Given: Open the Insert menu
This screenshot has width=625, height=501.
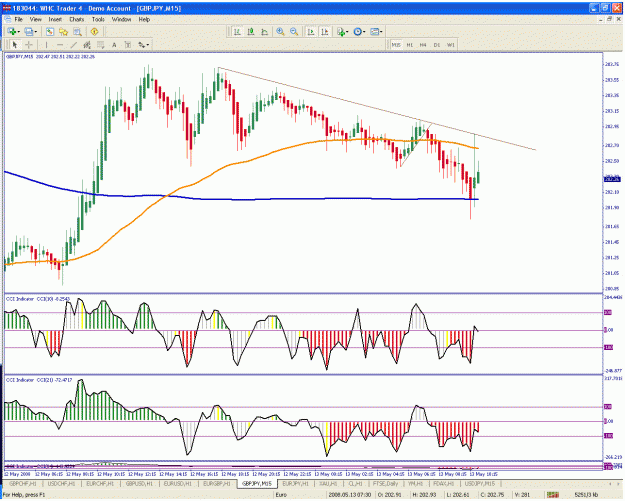Looking at the screenshot, I should 55,19.
